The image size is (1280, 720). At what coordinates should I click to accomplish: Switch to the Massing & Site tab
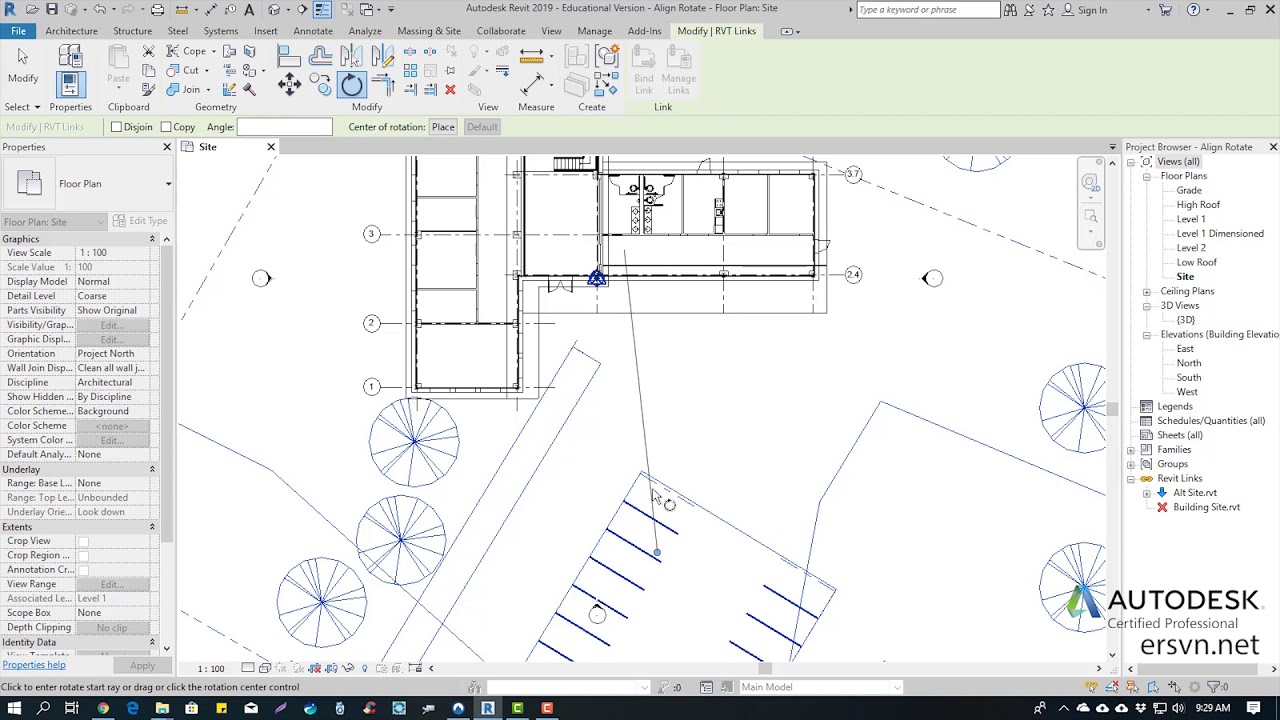pos(429,31)
